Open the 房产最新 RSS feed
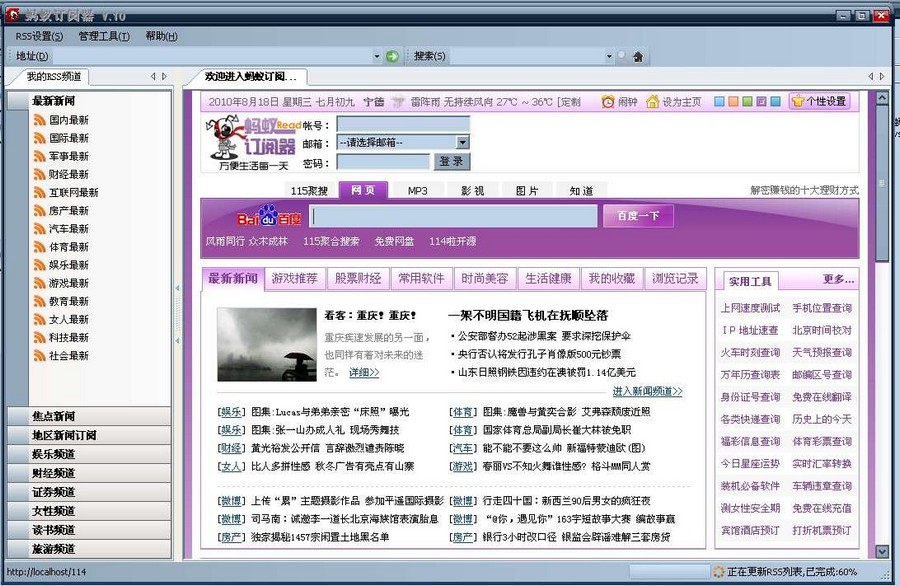 61,211
